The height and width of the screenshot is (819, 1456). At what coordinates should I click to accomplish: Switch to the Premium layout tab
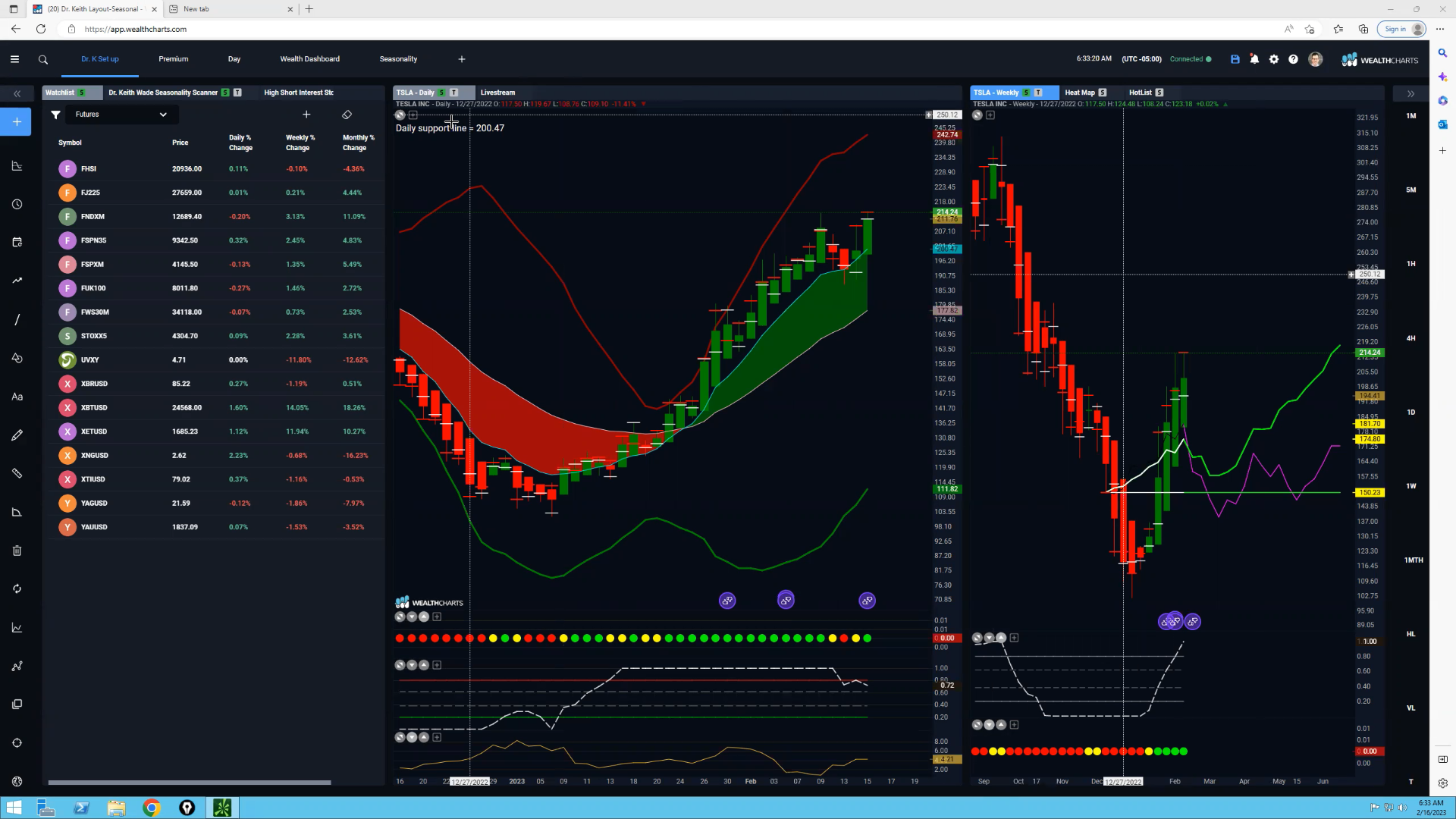pos(174,59)
